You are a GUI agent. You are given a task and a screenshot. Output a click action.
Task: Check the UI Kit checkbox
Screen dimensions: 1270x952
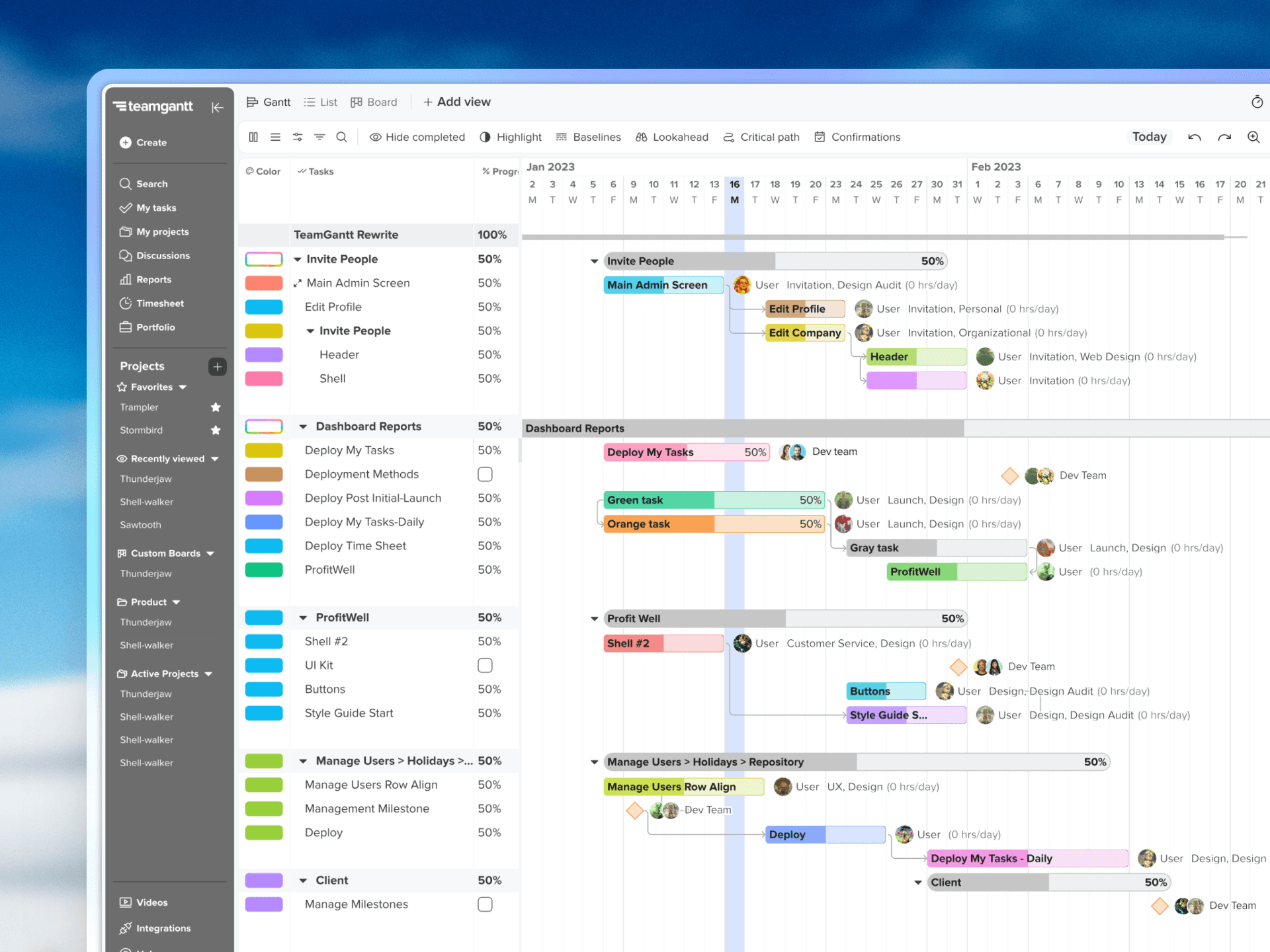click(485, 665)
